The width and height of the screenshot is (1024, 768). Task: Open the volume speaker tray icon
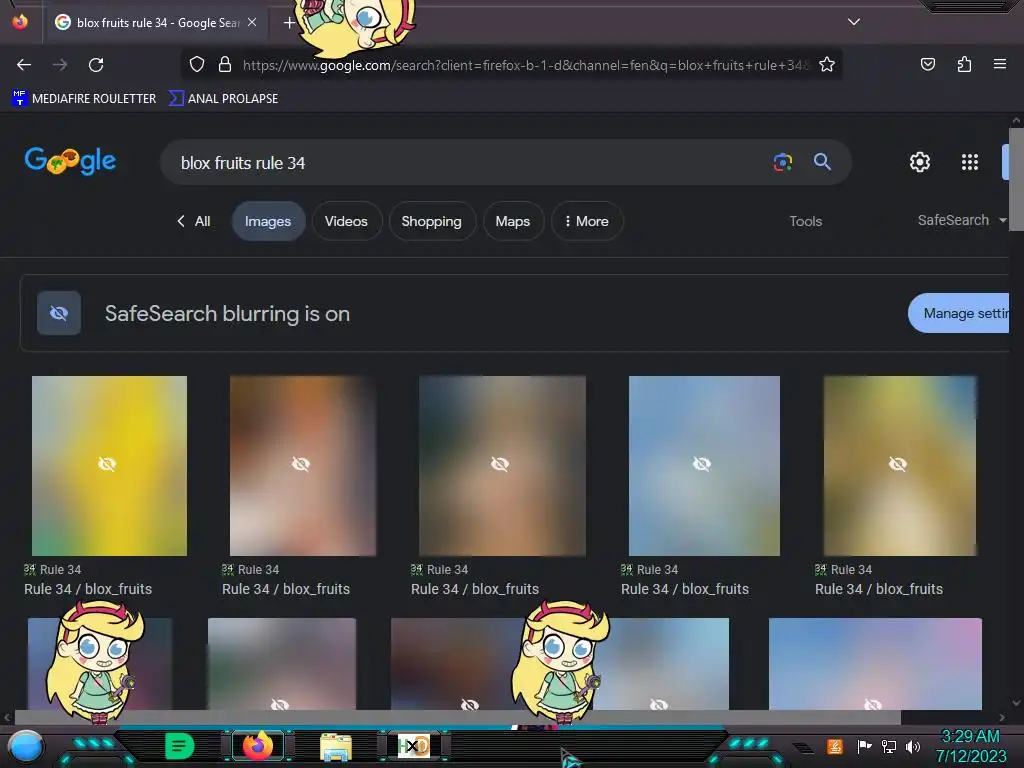click(912, 746)
